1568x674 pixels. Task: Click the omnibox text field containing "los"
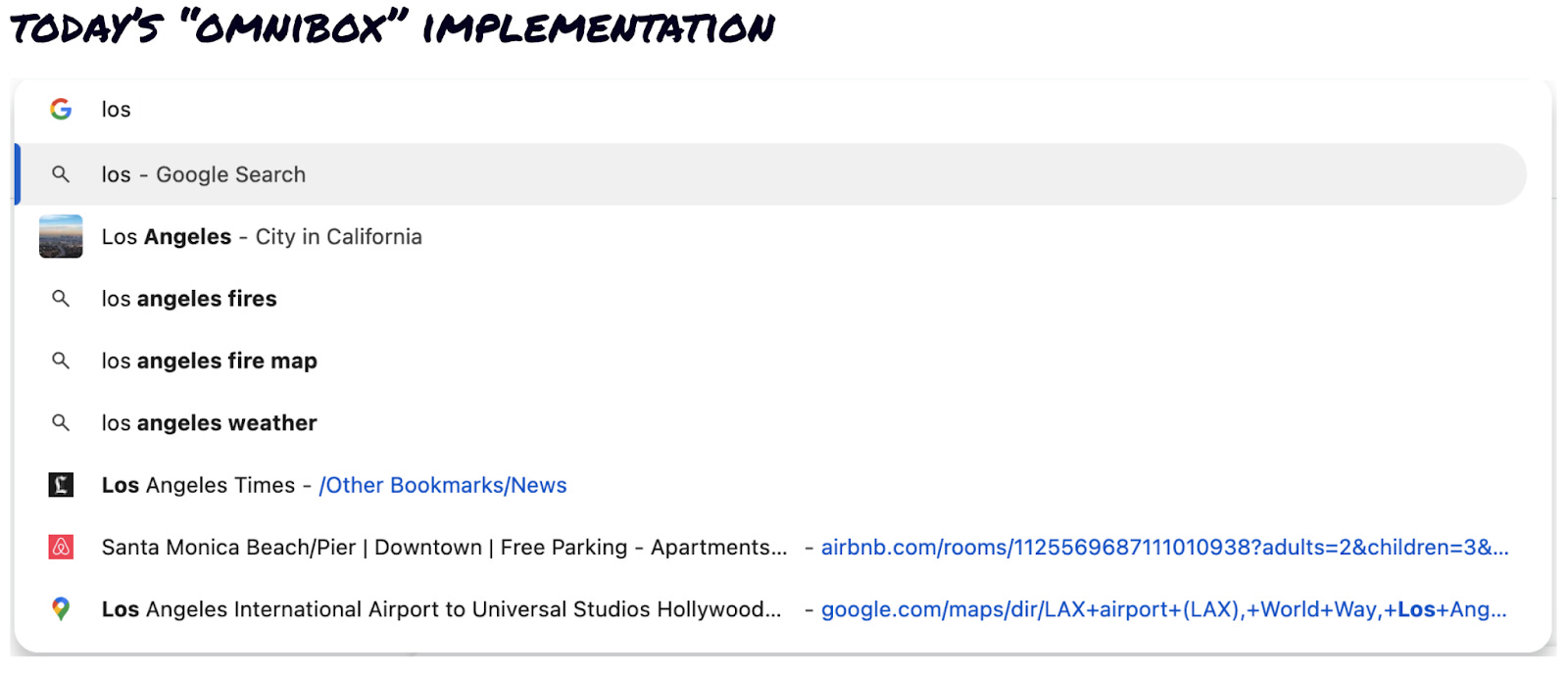tap(784, 109)
